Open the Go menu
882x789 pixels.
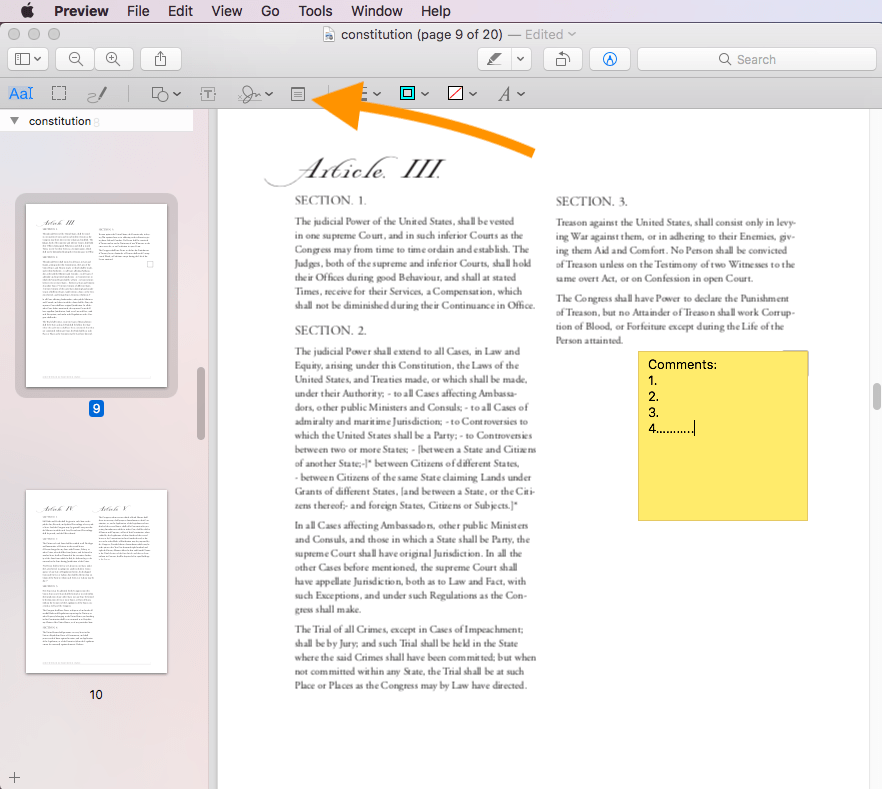270,11
